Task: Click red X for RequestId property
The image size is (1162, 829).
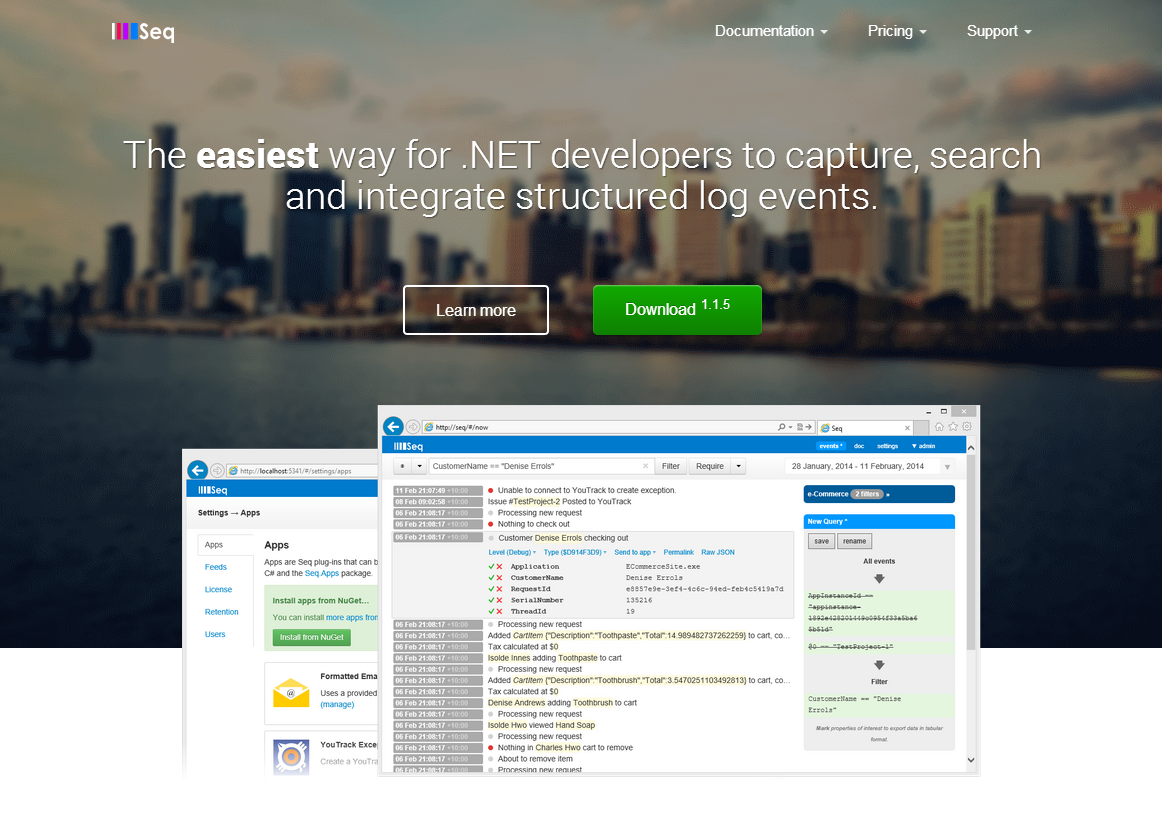Action: pyautogui.click(x=499, y=589)
